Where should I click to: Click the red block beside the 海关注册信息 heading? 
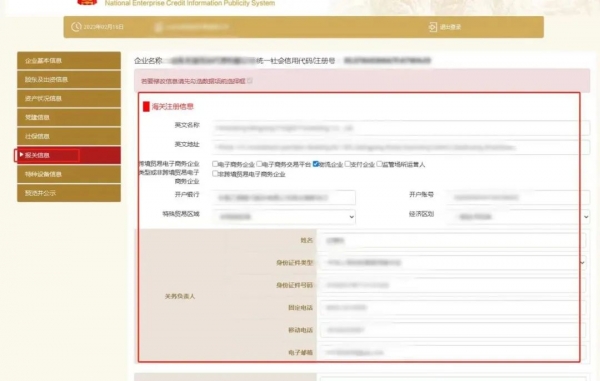tap(146, 106)
